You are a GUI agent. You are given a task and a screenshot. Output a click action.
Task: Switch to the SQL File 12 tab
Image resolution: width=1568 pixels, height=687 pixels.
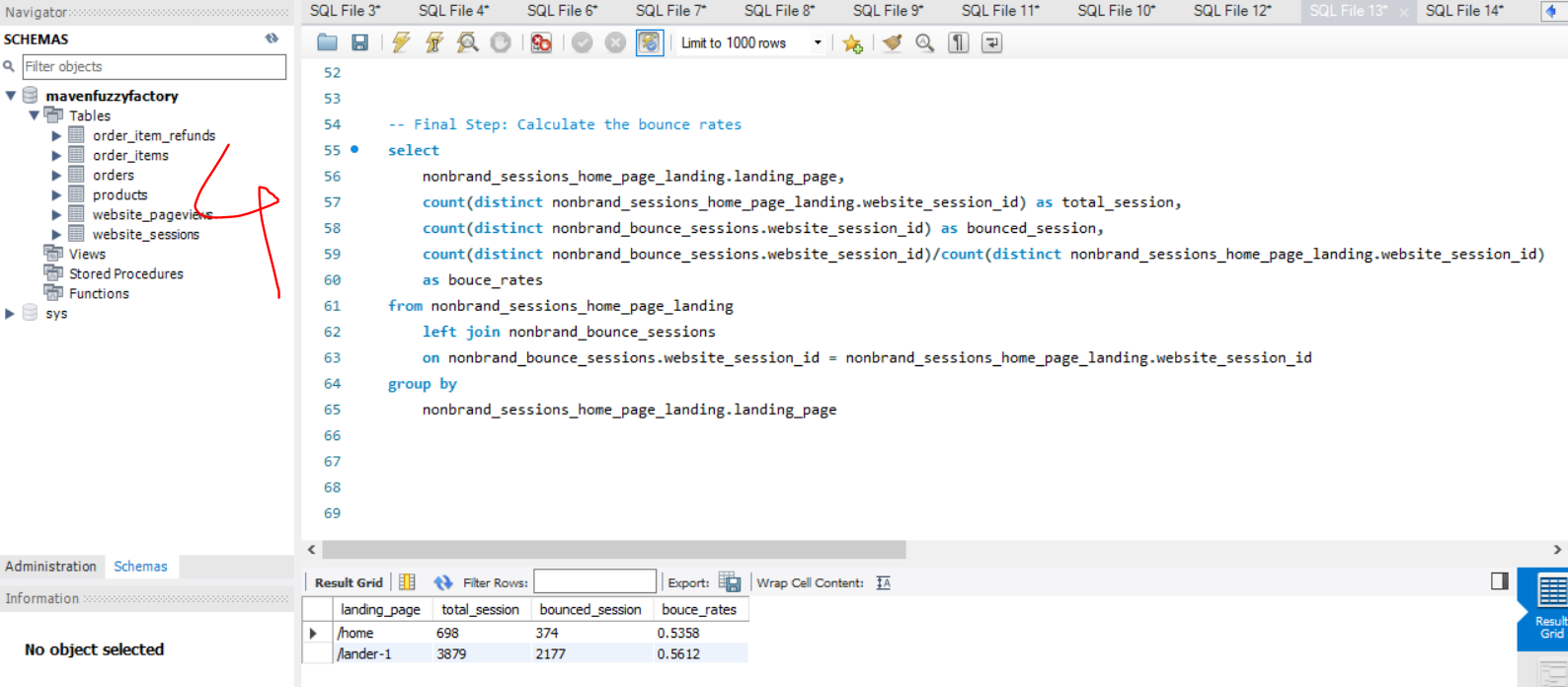coord(1232,11)
